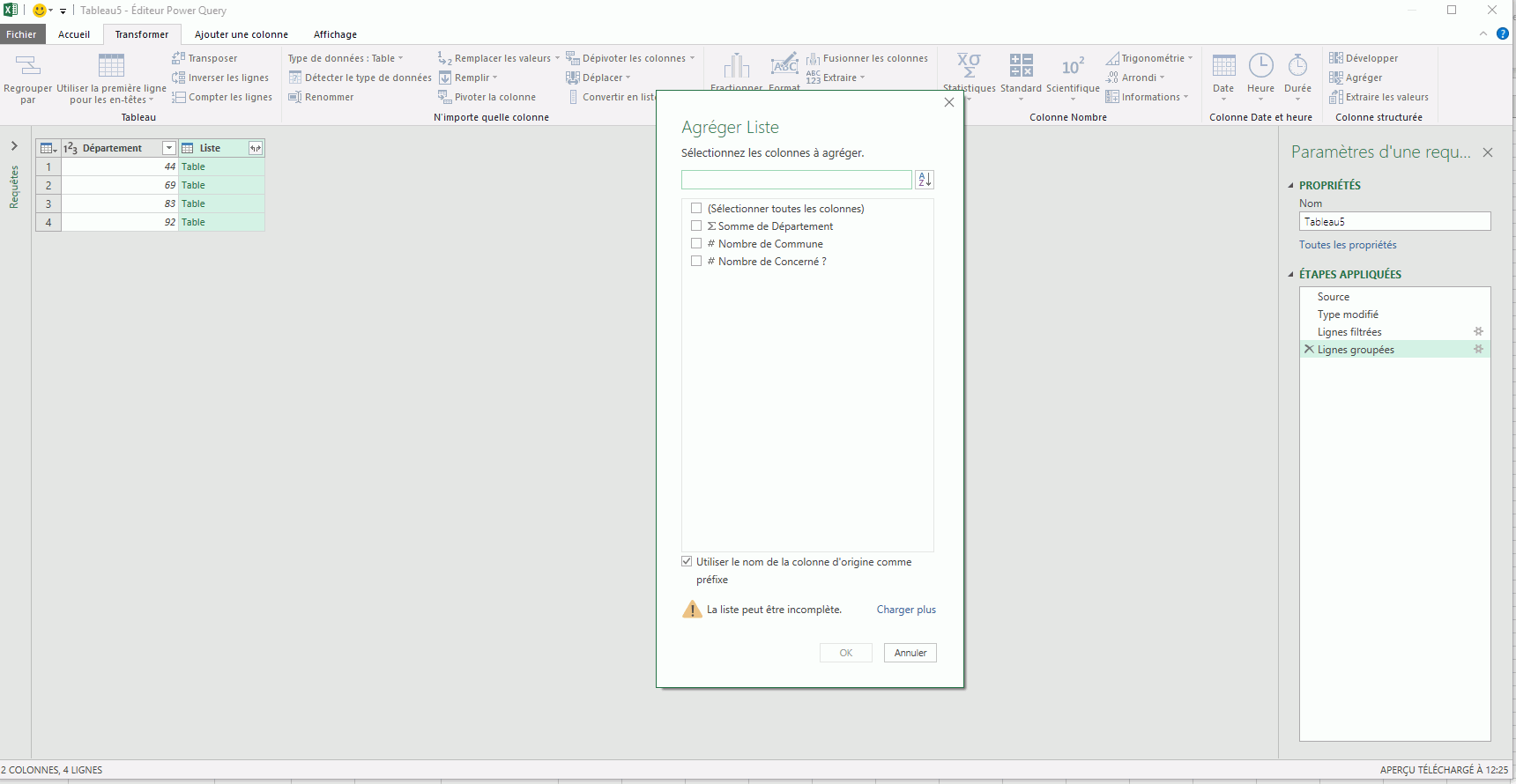The image size is (1516, 784).
Task: Expand the Requêtes side pane
Action: click(14, 146)
